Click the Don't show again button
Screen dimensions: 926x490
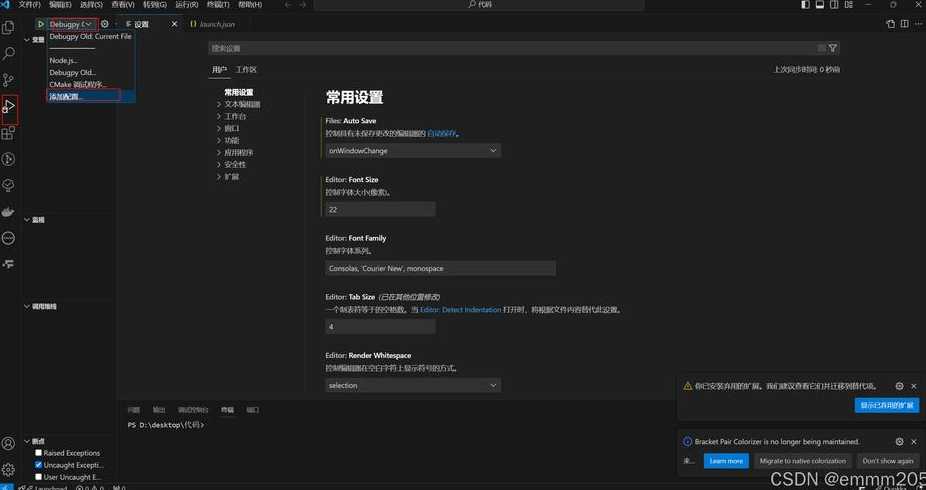(888, 461)
